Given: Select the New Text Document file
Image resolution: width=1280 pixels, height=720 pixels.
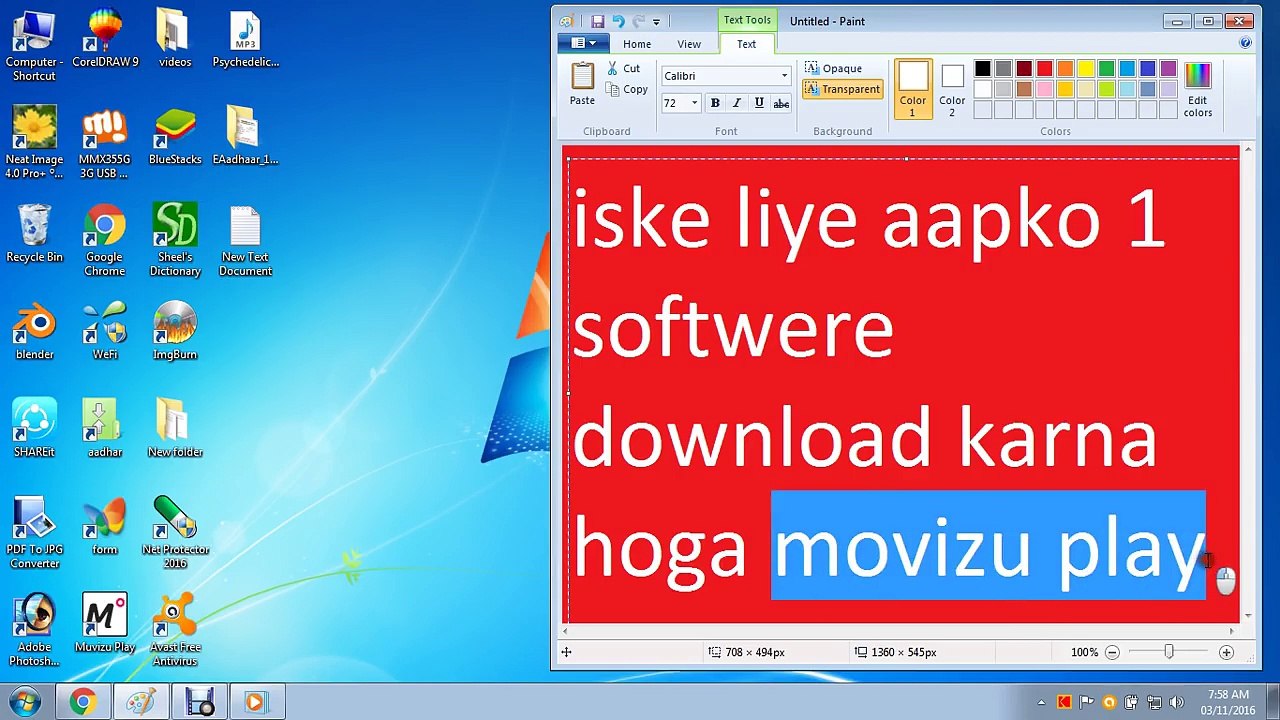Looking at the screenshot, I should pyautogui.click(x=245, y=241).
